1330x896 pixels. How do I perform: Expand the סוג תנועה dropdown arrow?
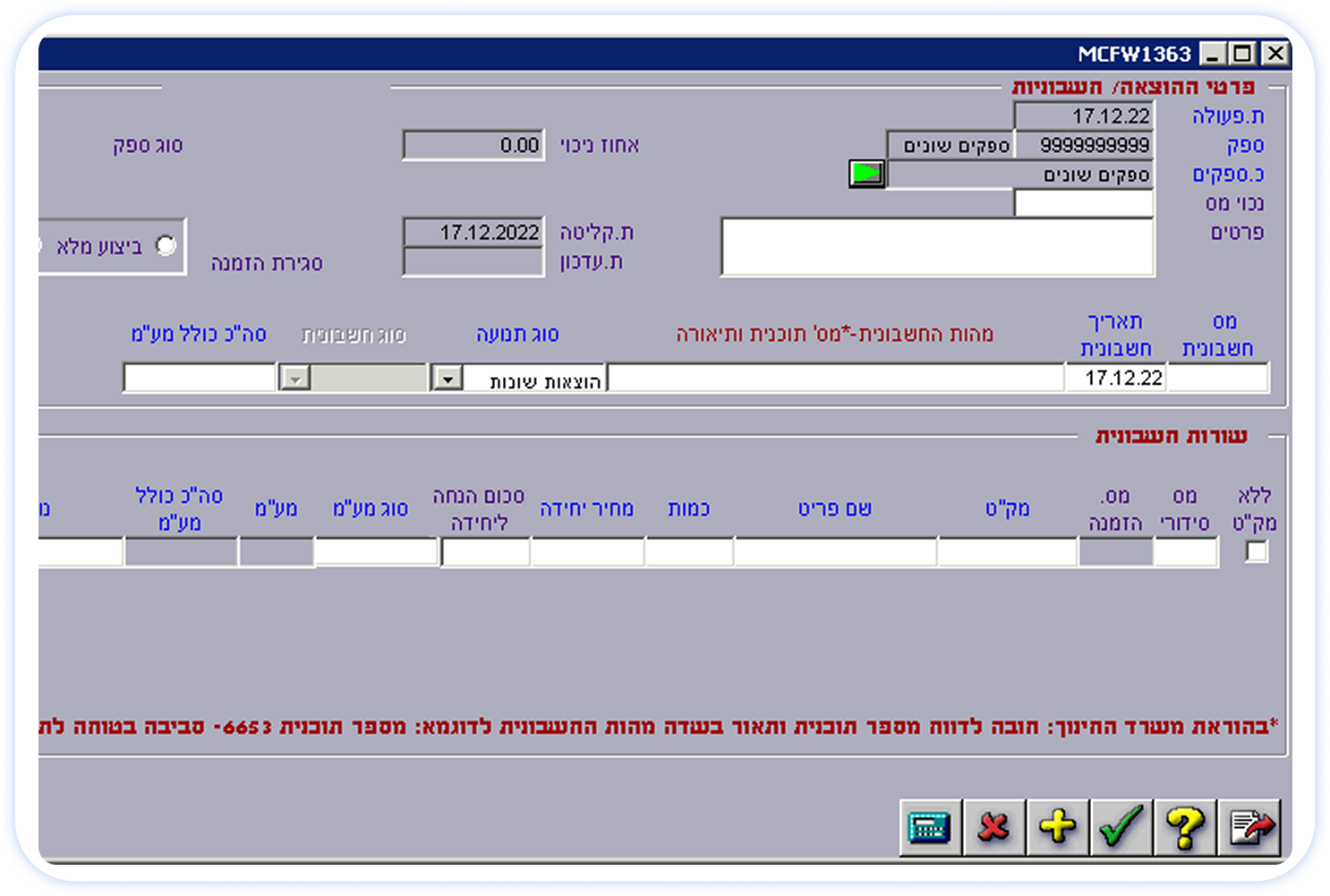pyautogui.click(x=446, y=379)
